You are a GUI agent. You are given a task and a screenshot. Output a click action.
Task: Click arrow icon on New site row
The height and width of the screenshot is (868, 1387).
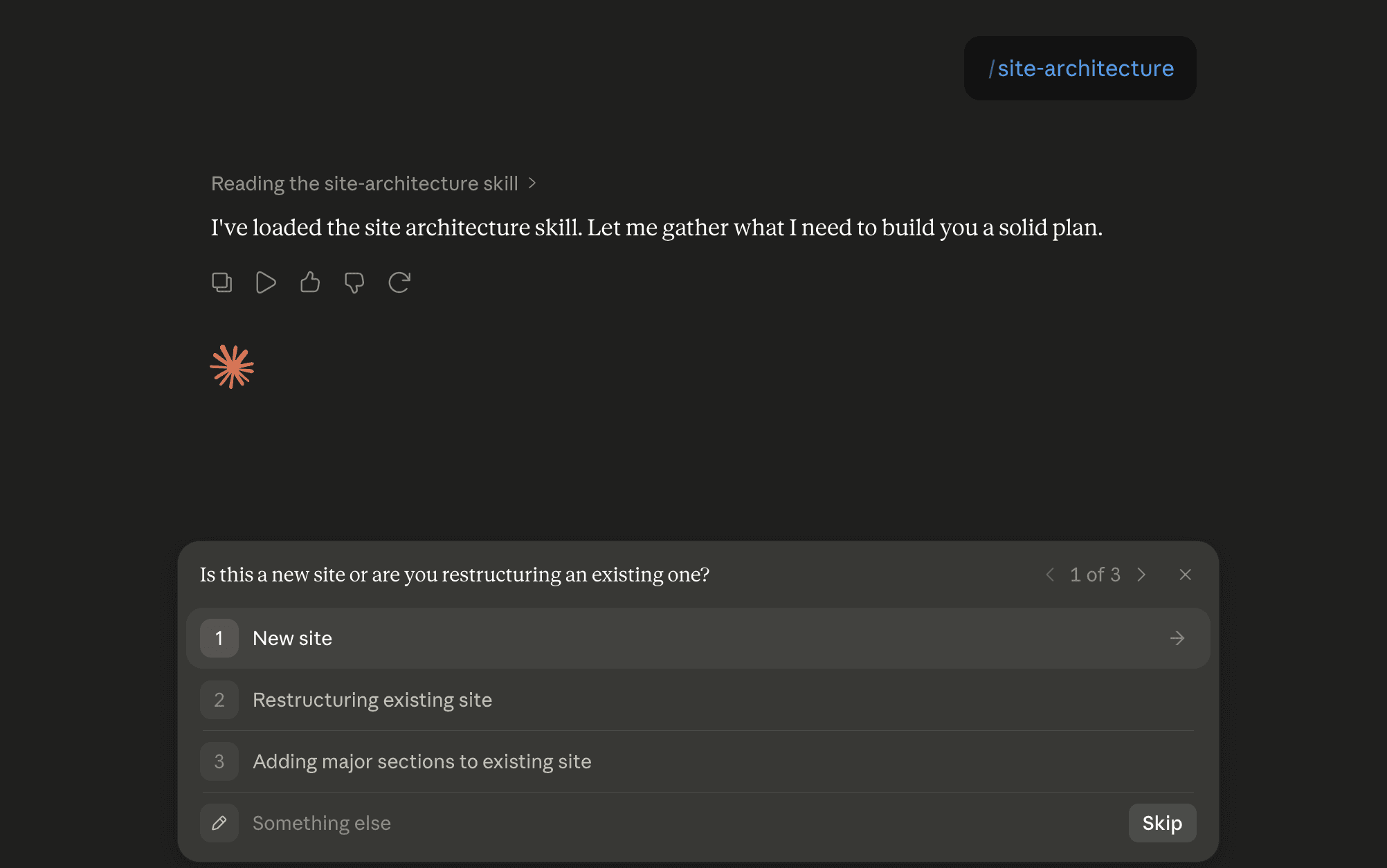click(1177, 638)
